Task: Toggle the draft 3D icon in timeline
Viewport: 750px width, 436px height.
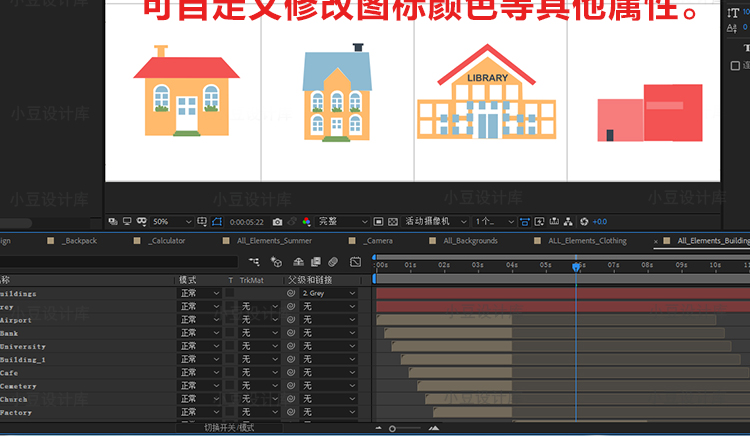Action: pyautogui.click(x=276, y=262)
